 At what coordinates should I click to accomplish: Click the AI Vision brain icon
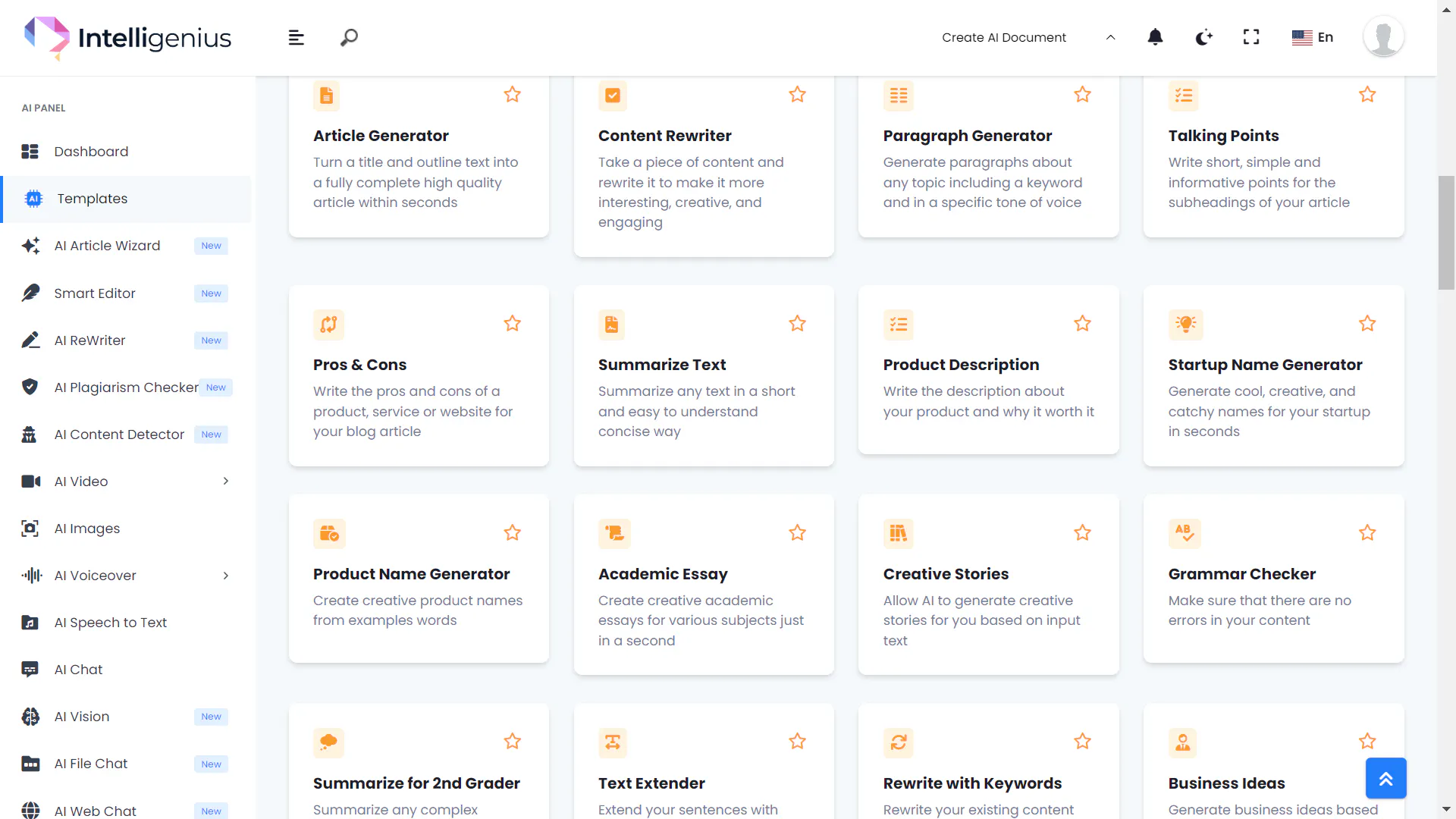point(30,717)
